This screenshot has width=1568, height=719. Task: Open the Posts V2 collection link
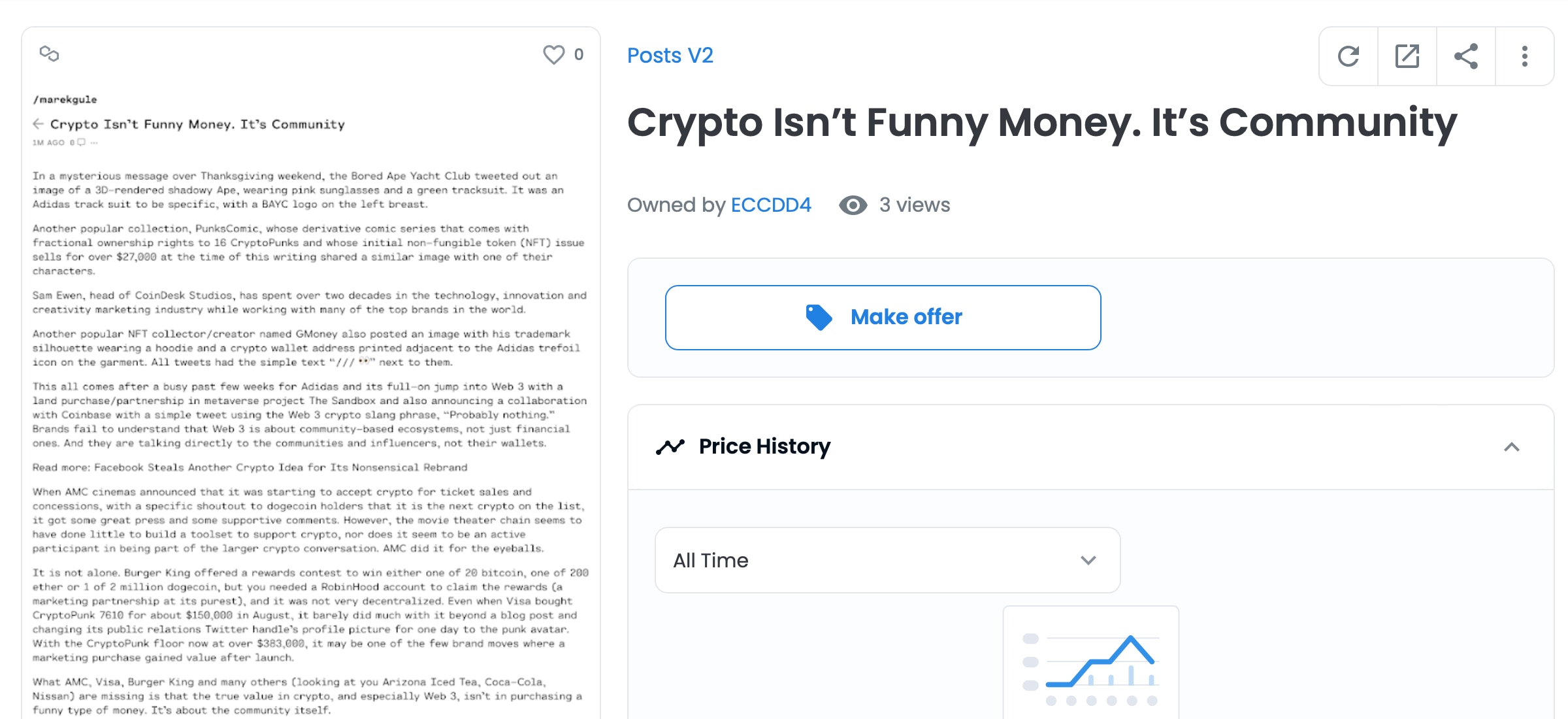click(670, 55)
